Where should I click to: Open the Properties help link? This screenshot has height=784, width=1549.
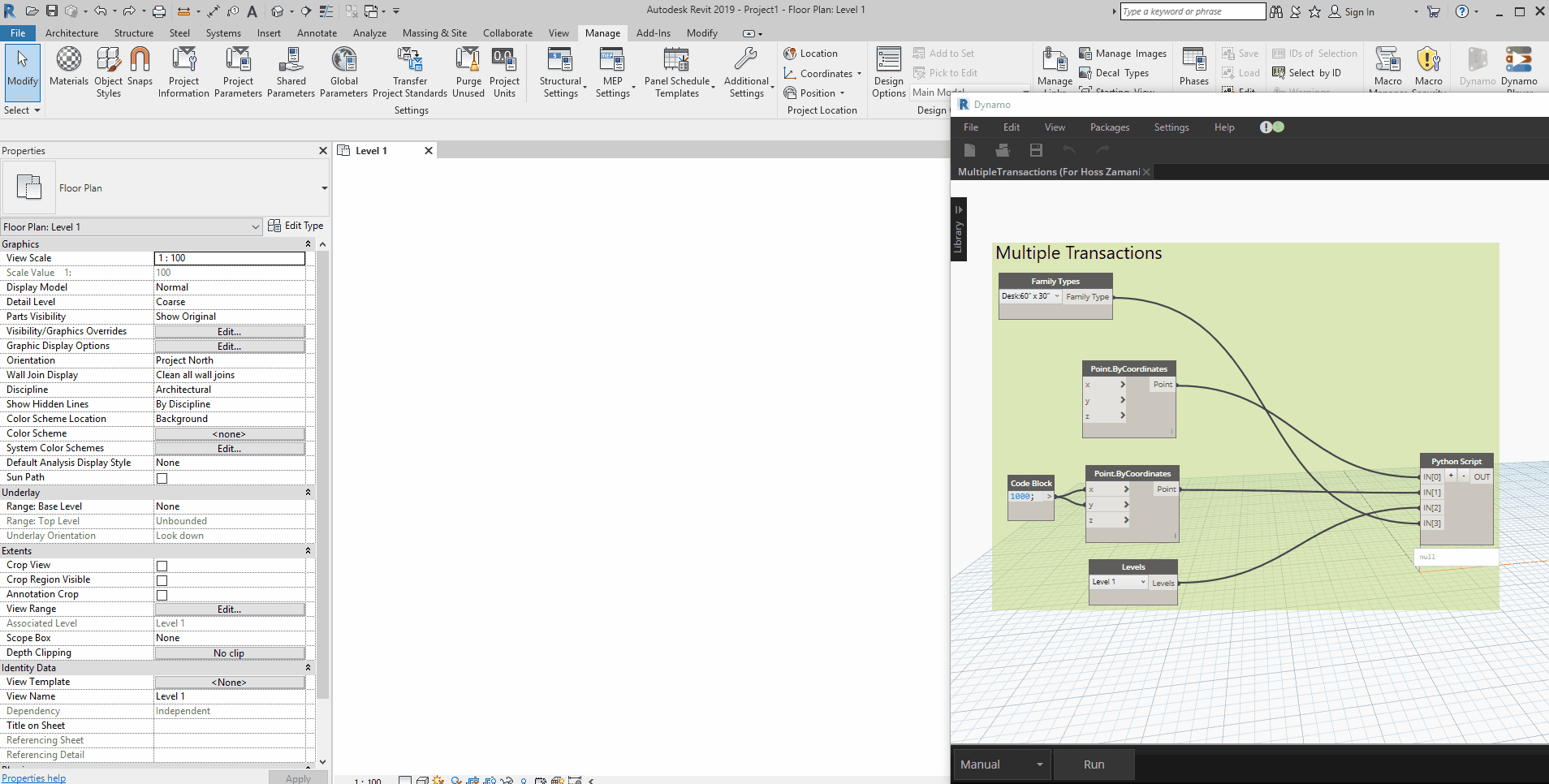coord(33,778)
